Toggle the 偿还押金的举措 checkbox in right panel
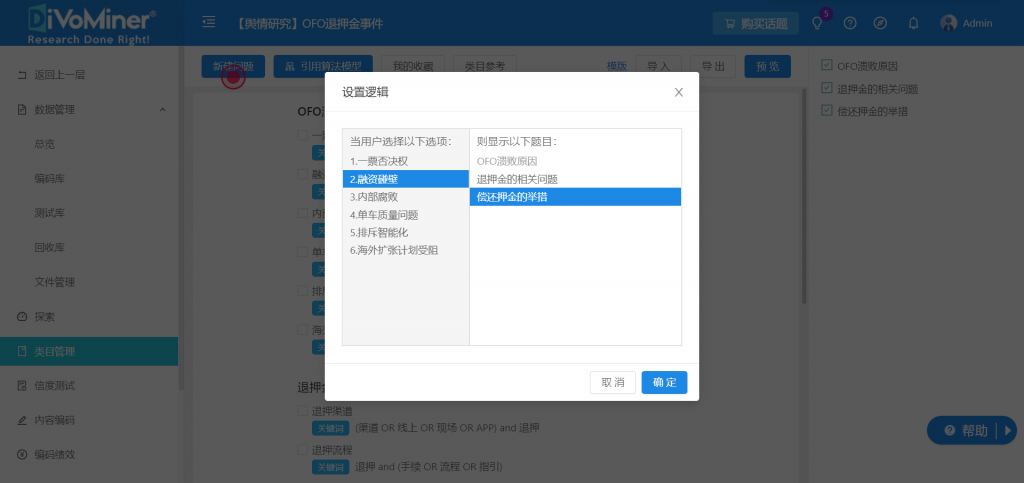The height and width of the screenshot is (483, 1024). [827, 110]
